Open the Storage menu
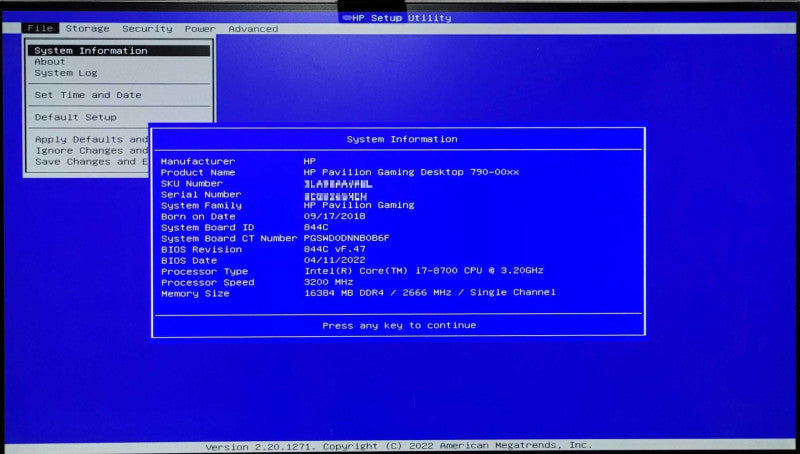This screenshot has width=800, height=454. coord(87,29)
